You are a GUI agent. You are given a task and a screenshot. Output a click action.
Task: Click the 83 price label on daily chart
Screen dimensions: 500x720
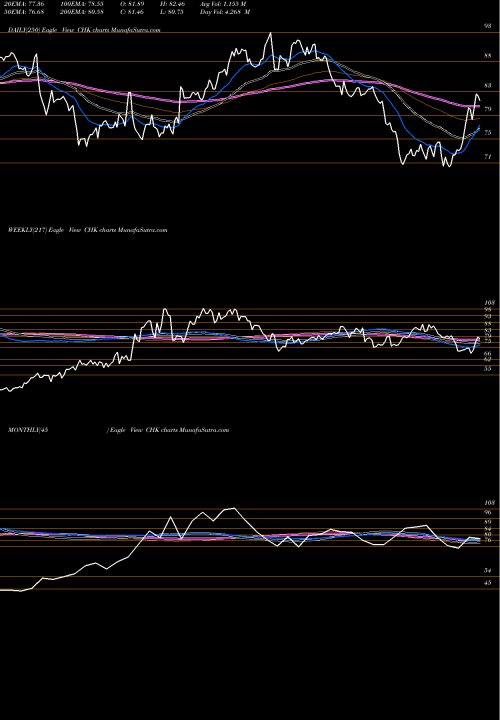tap(488, 85)
